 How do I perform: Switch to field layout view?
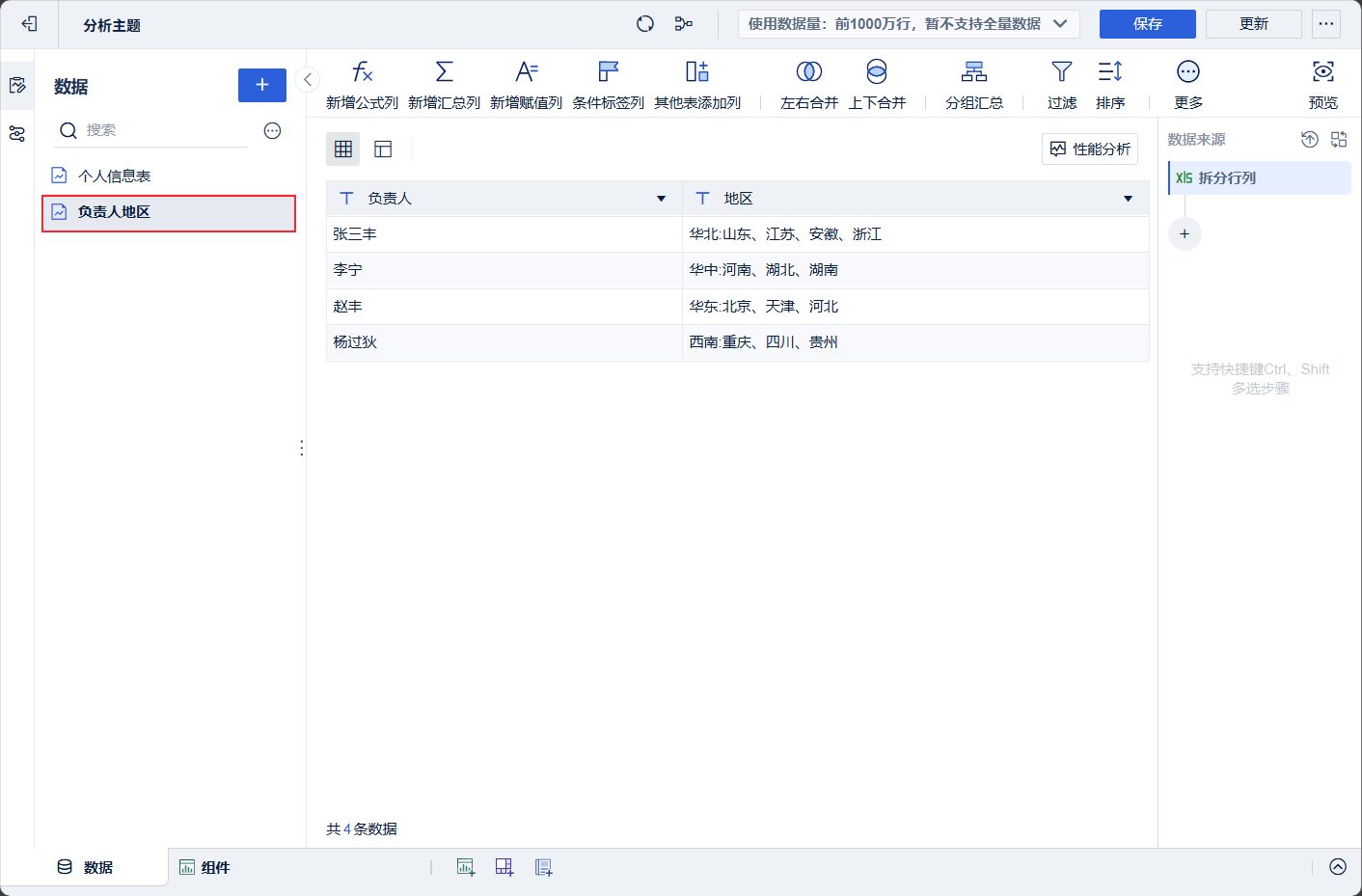pos(383,149)
